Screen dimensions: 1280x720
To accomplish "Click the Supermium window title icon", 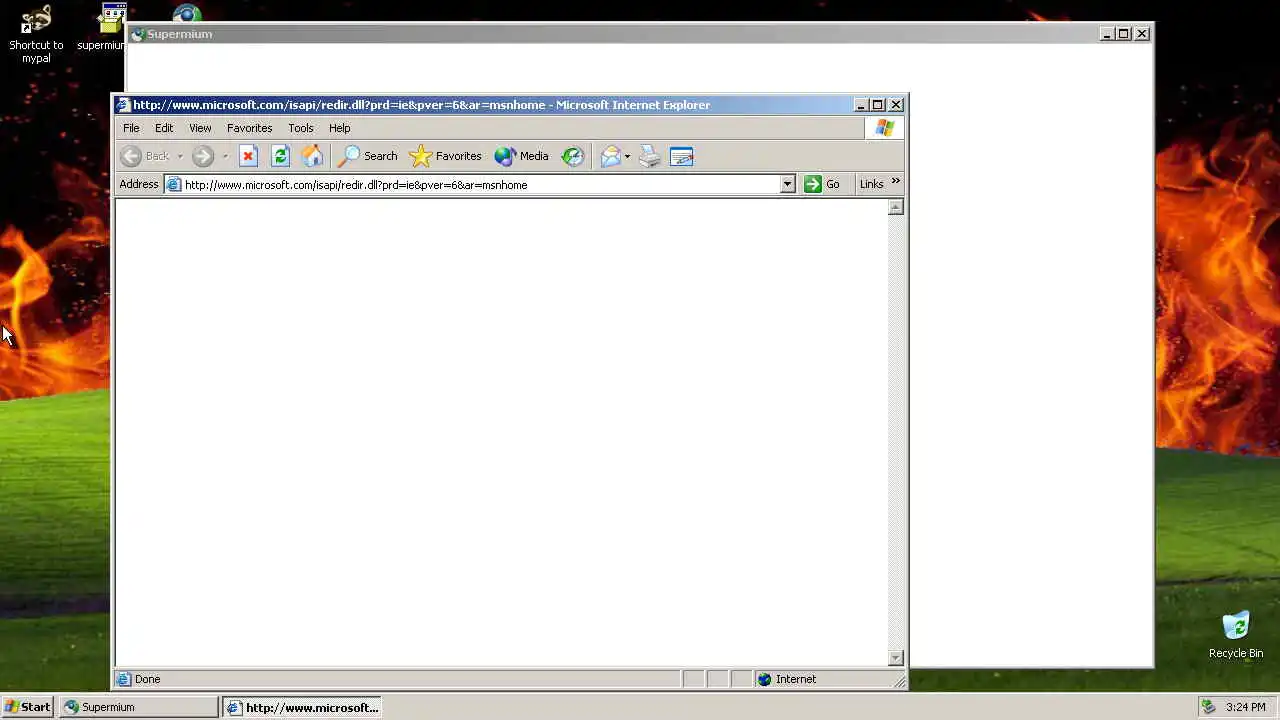I will 138,34.
